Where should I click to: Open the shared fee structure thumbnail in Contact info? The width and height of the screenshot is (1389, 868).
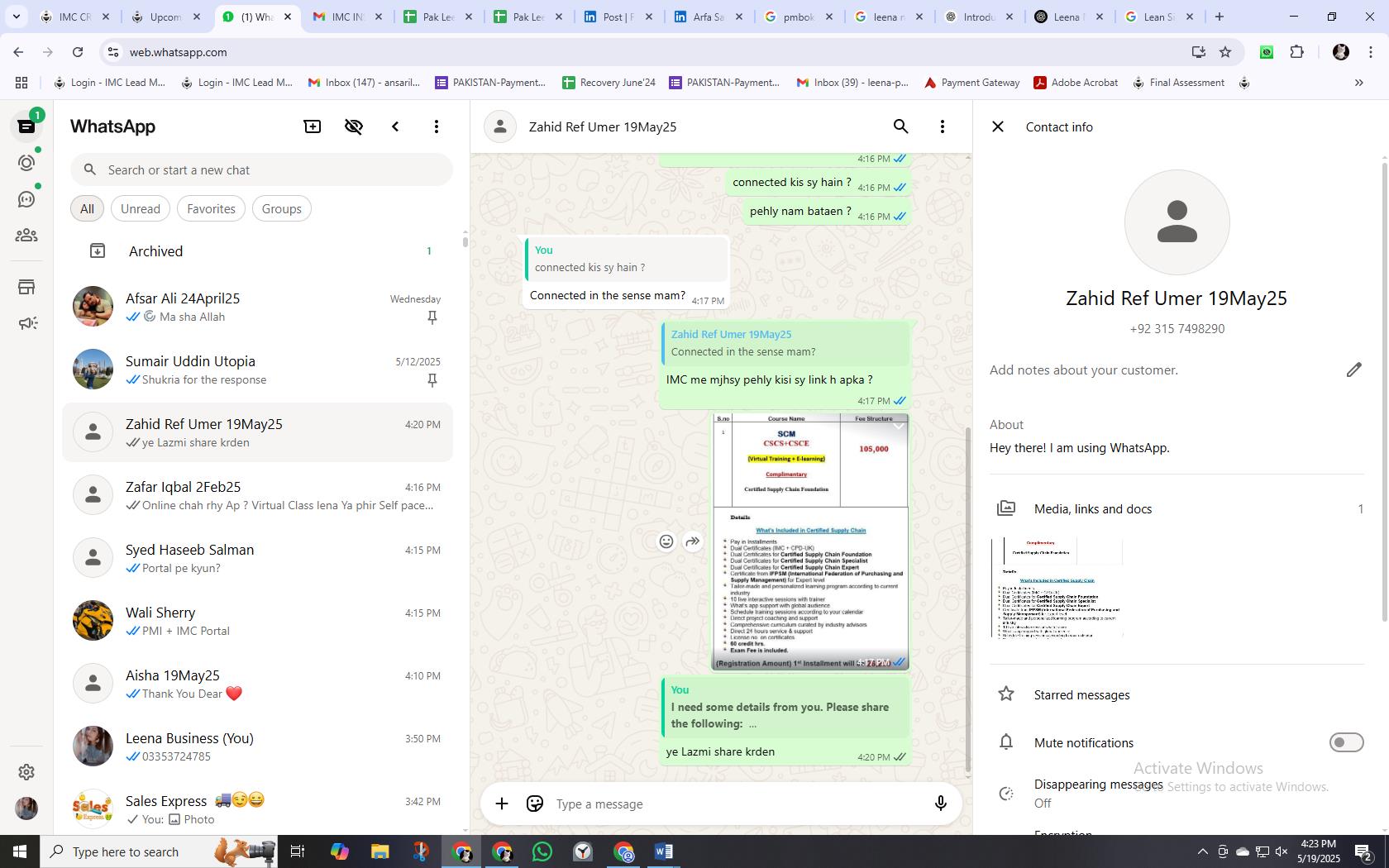point(1057,588)
